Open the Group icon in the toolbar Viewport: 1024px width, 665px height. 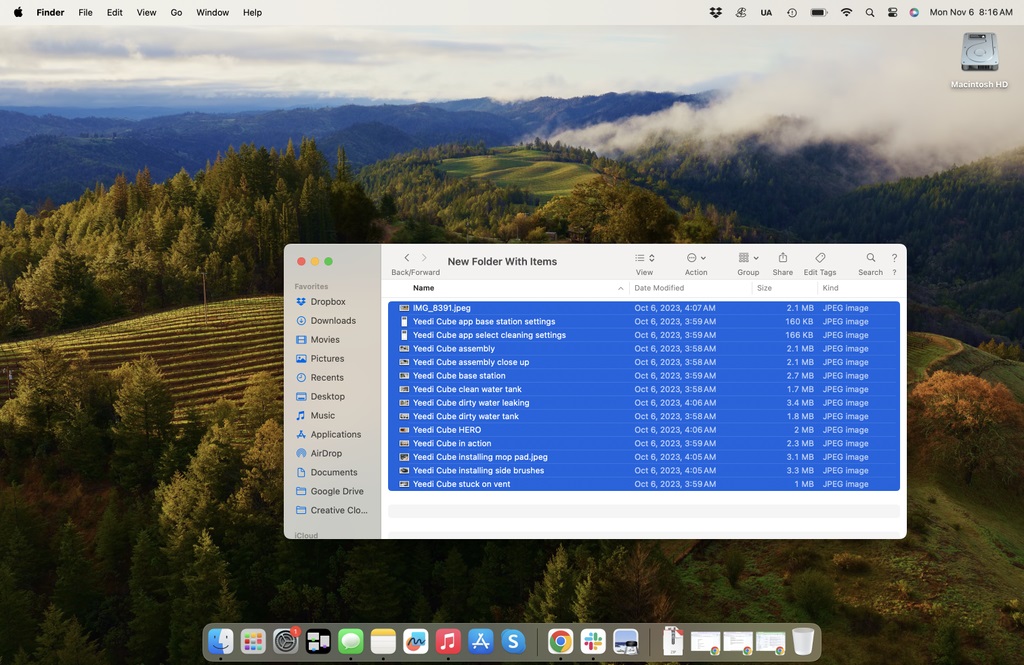745,257
